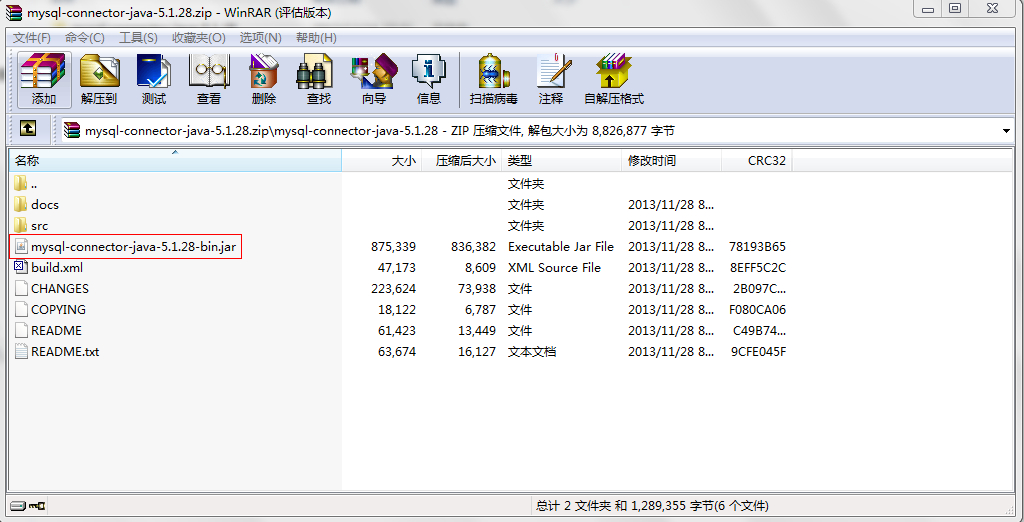Click the type cell XML Source File

point(554,268)
